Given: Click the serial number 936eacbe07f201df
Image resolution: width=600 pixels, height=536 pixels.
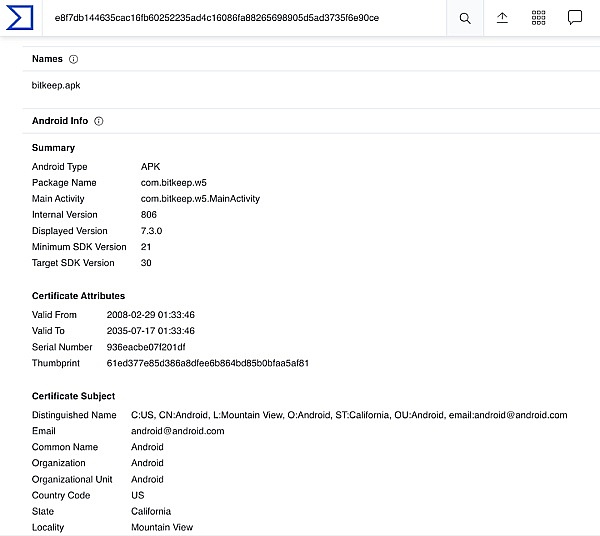Looking at the screenshot, I should (x=146, y=347).
